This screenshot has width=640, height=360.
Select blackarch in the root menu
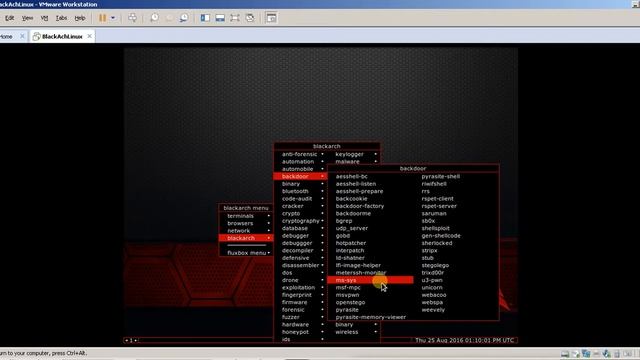click(x=246, y=238)
